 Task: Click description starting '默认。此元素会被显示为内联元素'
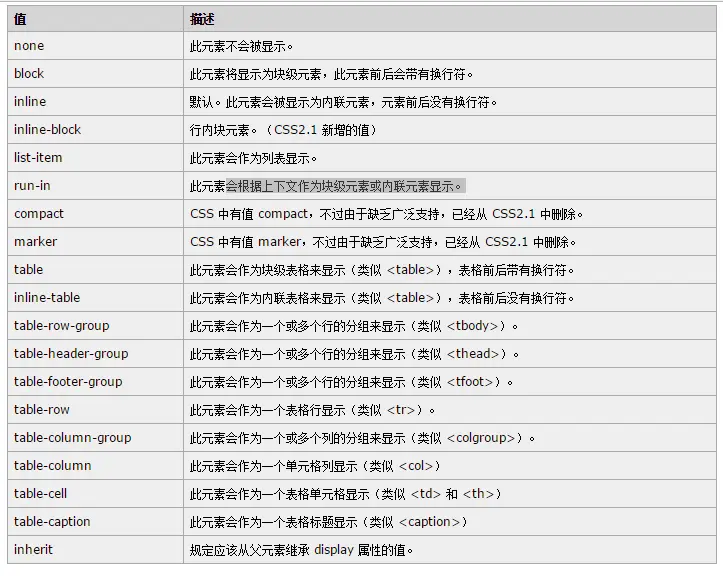tap(343, 102)
